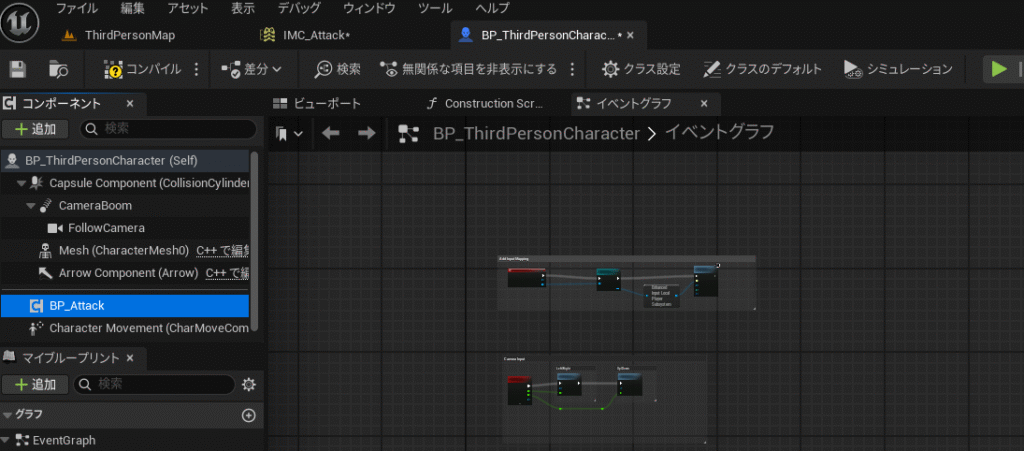Screen dimensions: 1024x451
Task: Click the Mesh skeleton icon
Action: click(45, 251)
